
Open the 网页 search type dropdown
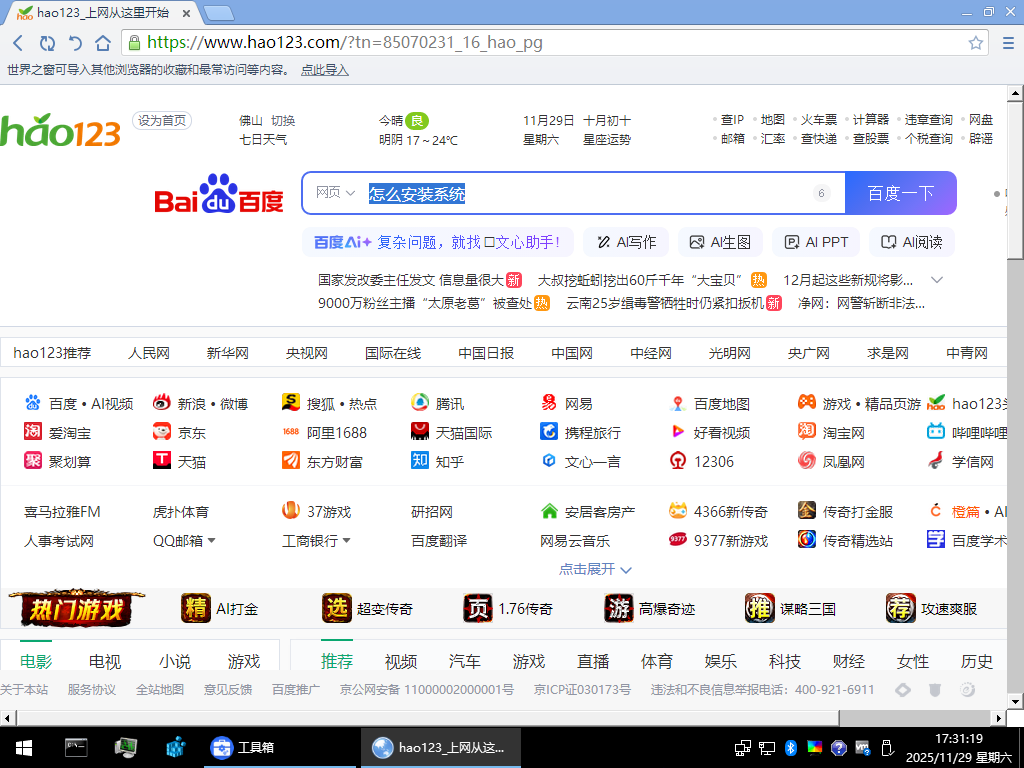pyautogui.click(x=333, y=192)
